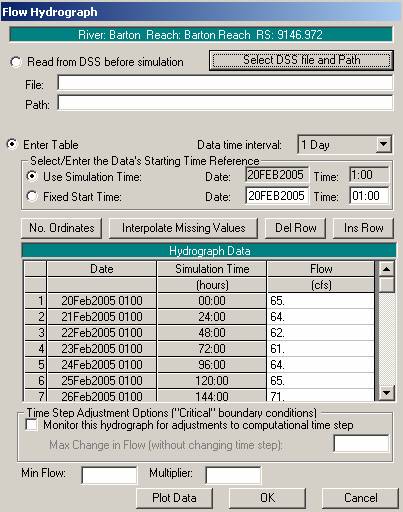Click the Del Row button
The width and height of the screenshot is (403, 512).
pos(295,228)
